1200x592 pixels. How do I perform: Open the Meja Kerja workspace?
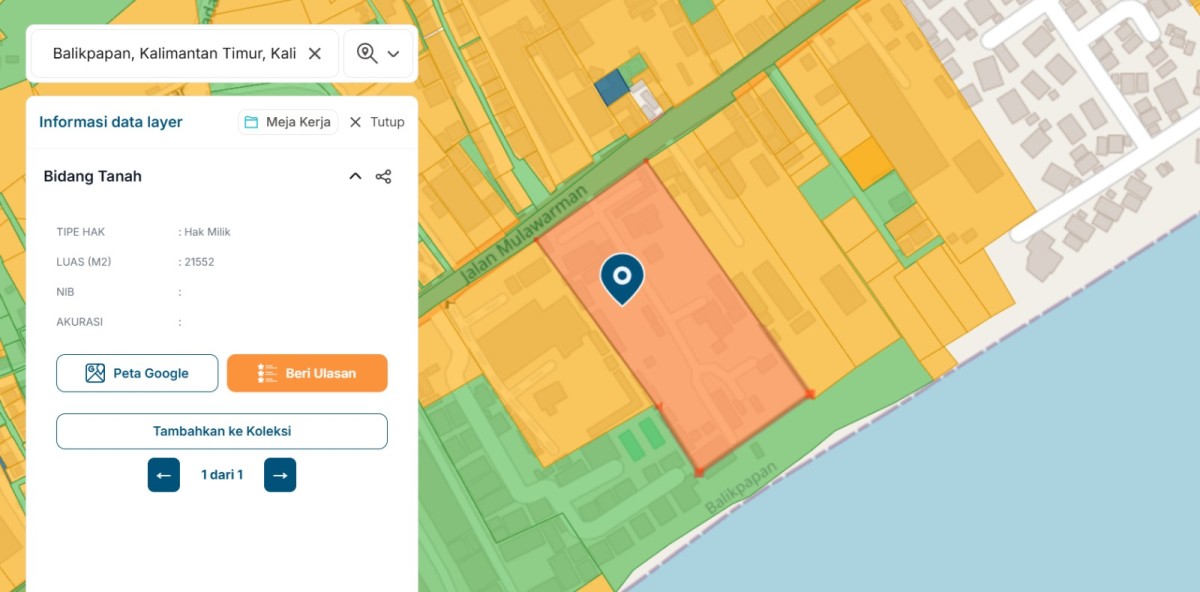288,122
